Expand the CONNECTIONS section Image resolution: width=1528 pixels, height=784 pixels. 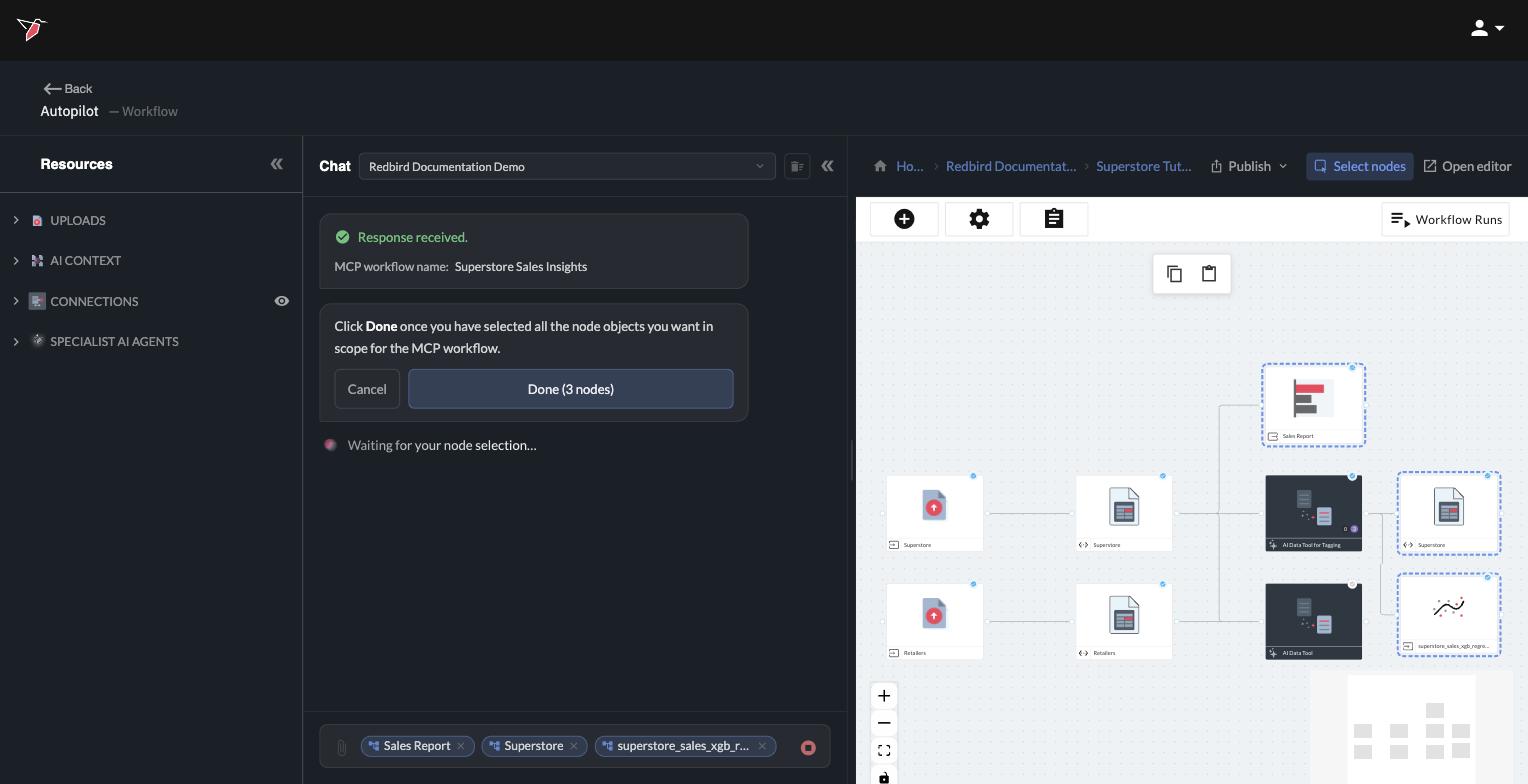[16, 301]
